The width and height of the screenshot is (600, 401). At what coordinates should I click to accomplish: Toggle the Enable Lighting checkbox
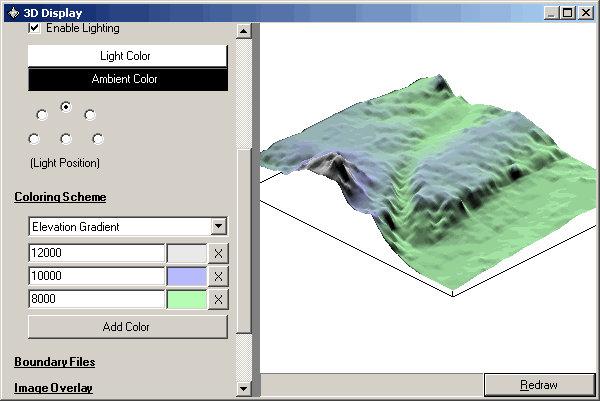click(34, 28)
